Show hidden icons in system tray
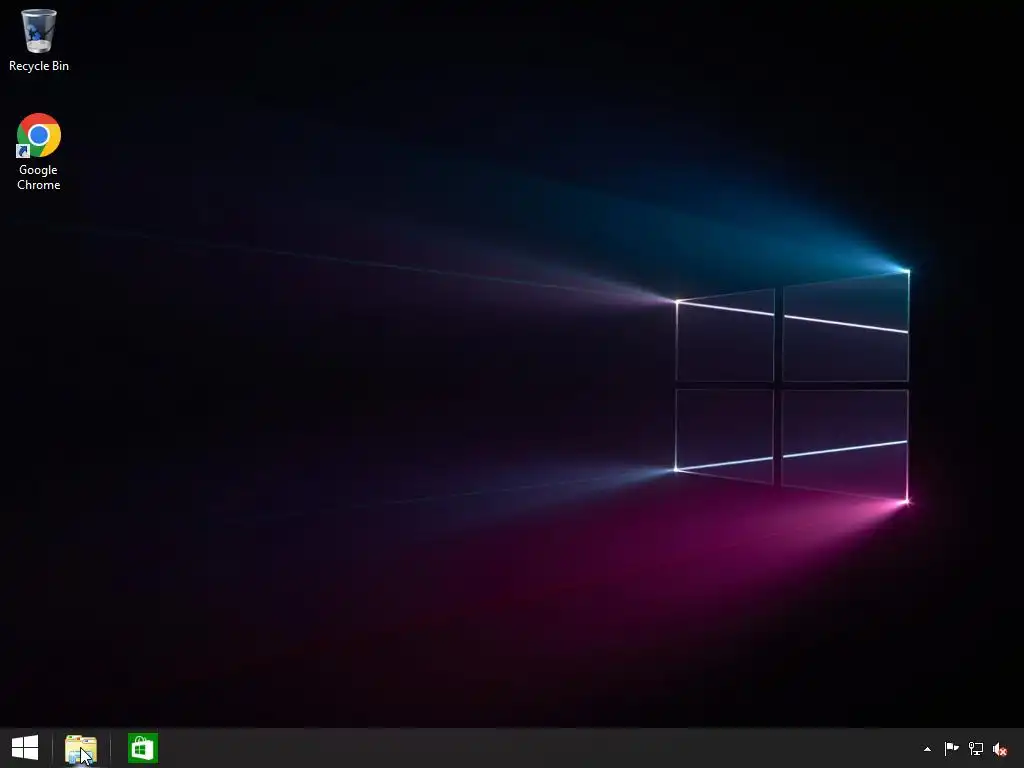 (x=927, y=749)
